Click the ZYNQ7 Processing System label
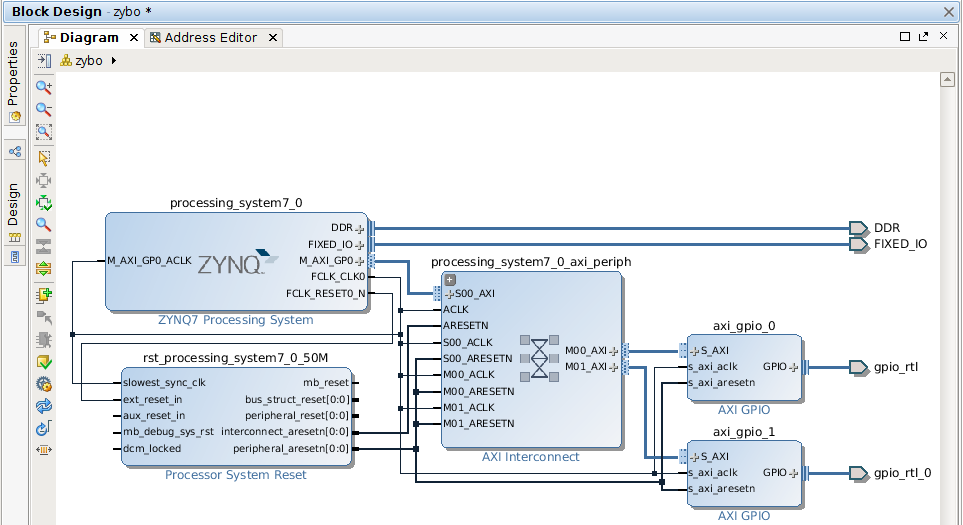Screen dimensions: 963x525 [236, 320]
